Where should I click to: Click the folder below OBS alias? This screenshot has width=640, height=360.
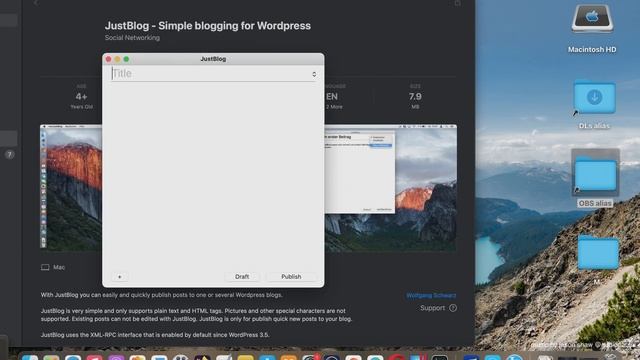coord(598,252)
